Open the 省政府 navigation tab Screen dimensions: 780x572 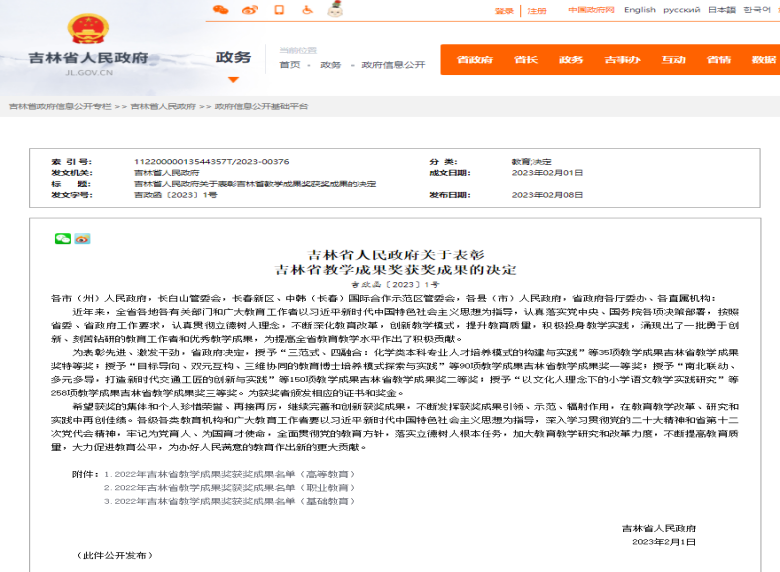tap(474, 59)
